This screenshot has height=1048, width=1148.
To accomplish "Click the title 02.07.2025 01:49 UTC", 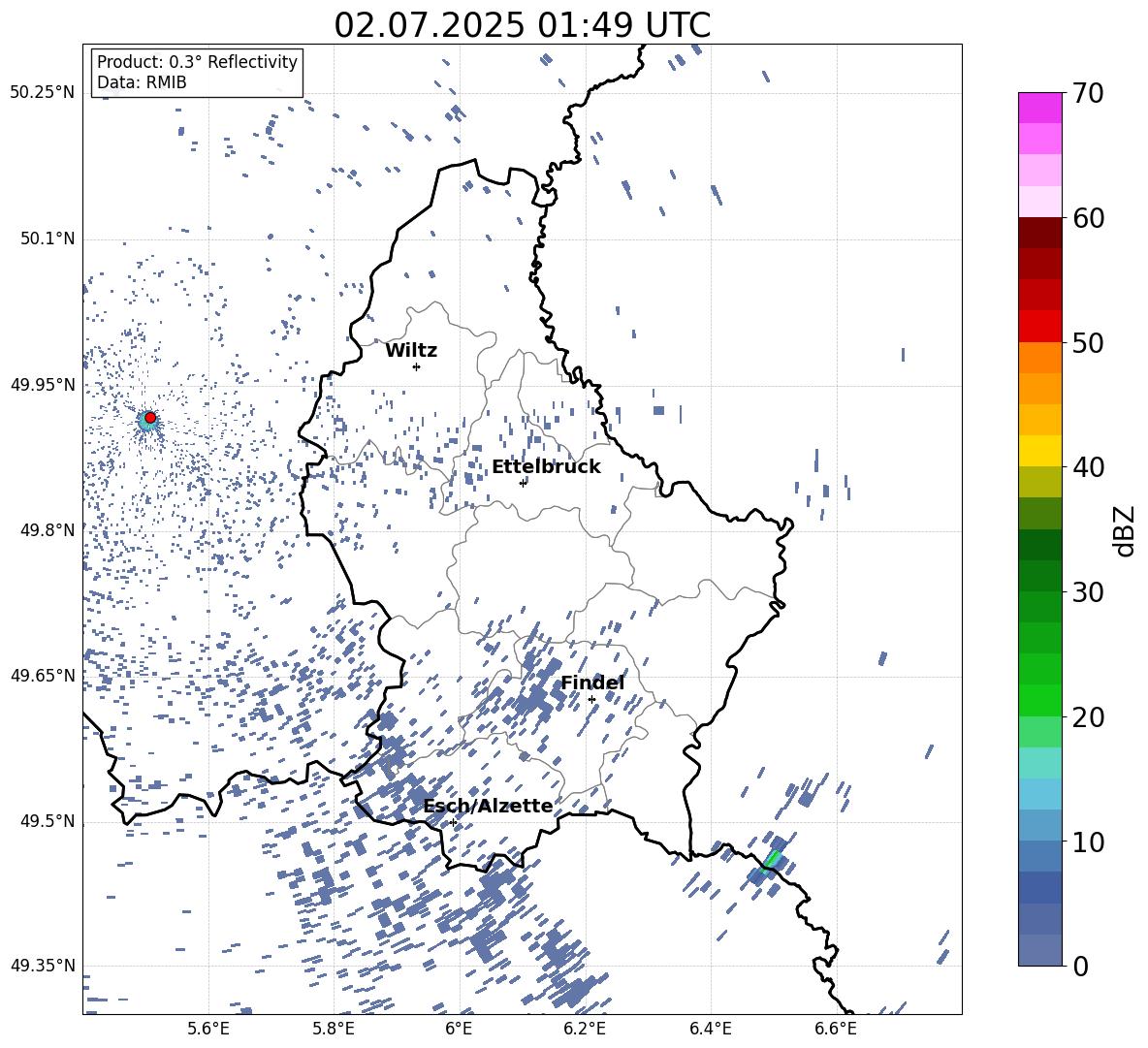I will pos(522,25).
